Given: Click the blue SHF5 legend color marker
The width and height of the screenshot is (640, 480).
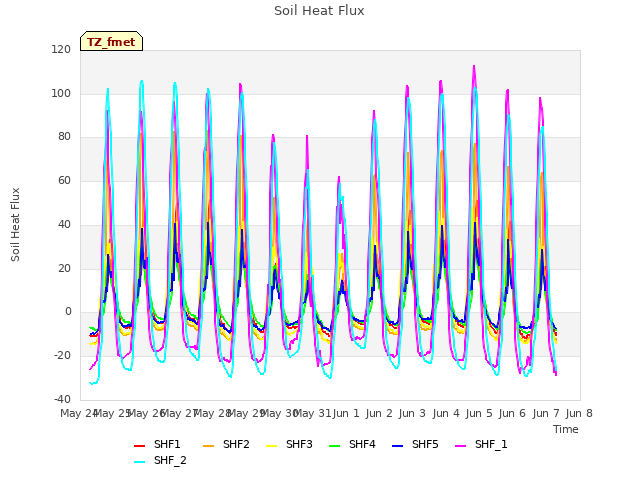Looking at the screenshot, I should coord(397,446).
